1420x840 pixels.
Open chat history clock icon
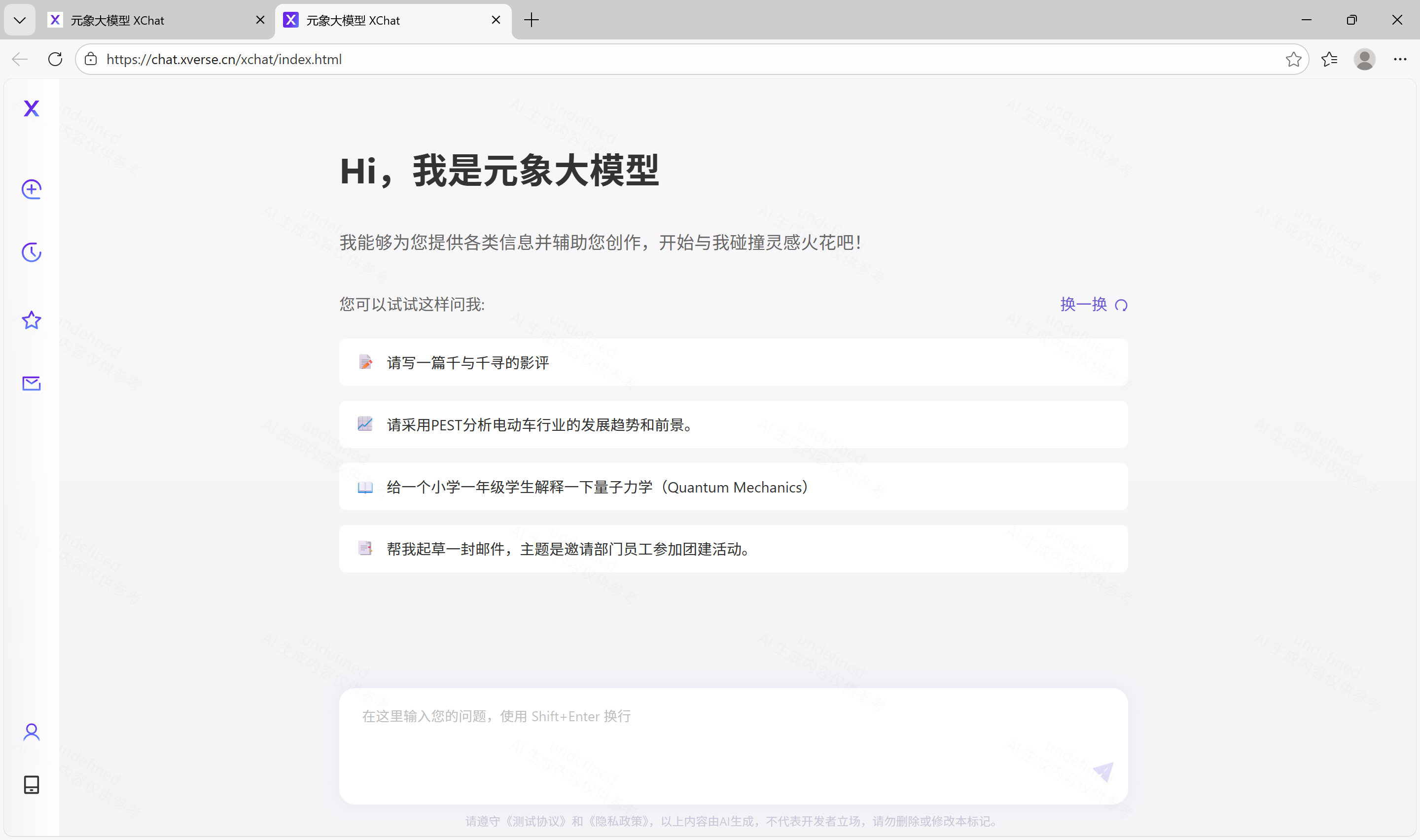[32, 252]
